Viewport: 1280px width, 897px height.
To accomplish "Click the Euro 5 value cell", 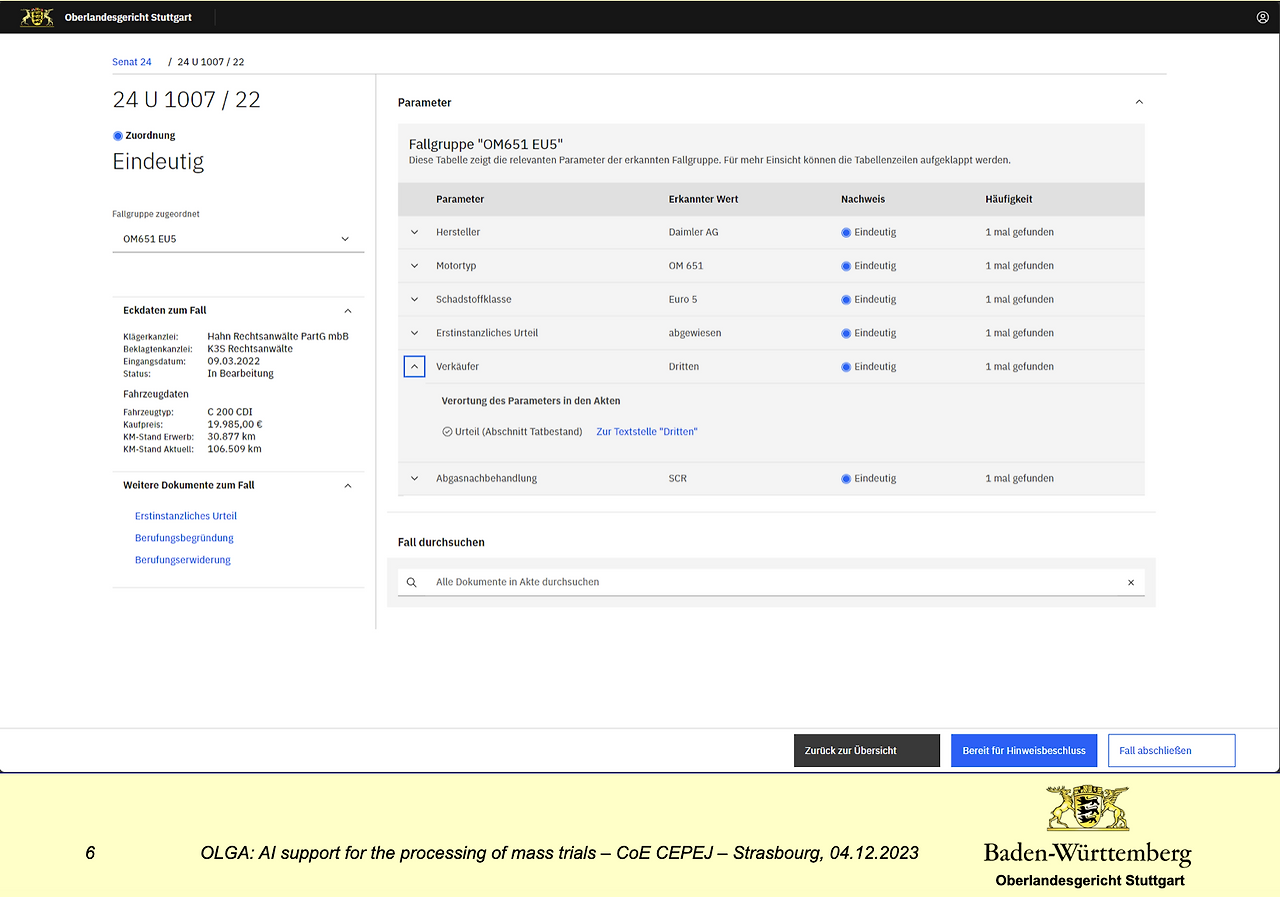I will point(683,299).
